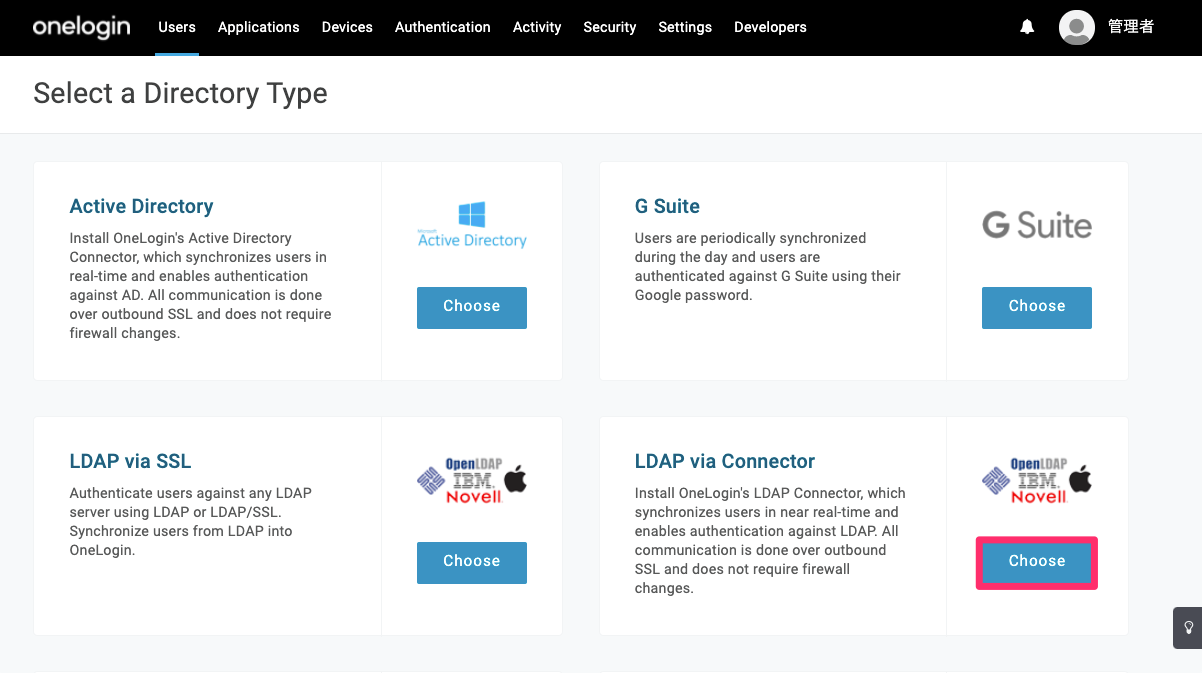Screen dimensions: 1202x673
Task: Click the LDAP via Connector description text
Action: click(x=769, y=541)
